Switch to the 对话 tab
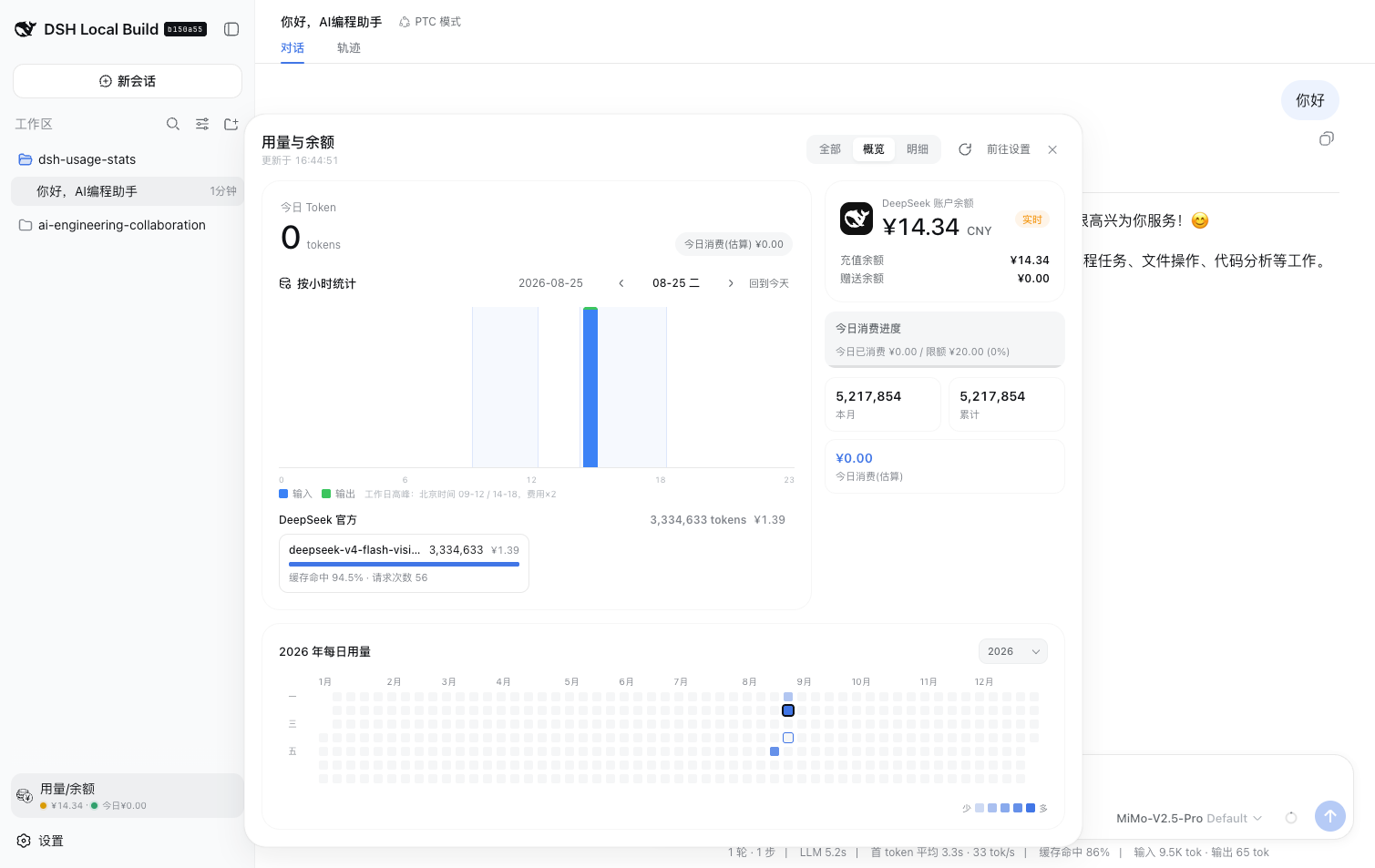 [292, 48]
